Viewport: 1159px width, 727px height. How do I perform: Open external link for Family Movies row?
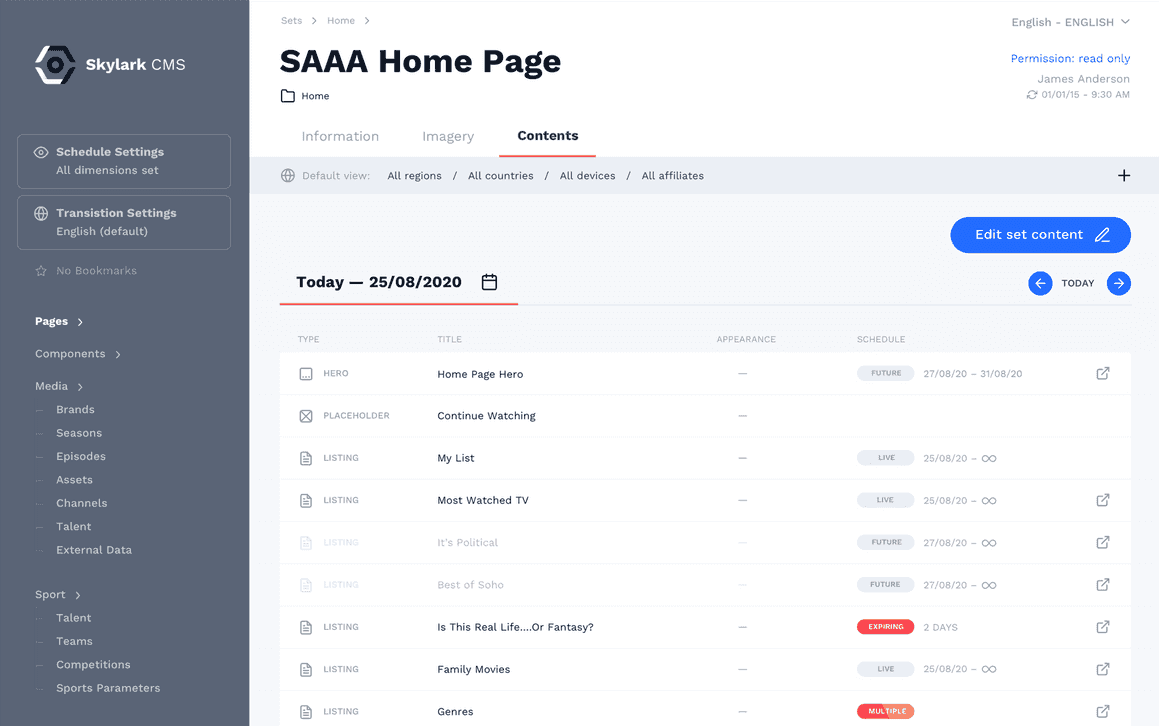pos(1103,669)
